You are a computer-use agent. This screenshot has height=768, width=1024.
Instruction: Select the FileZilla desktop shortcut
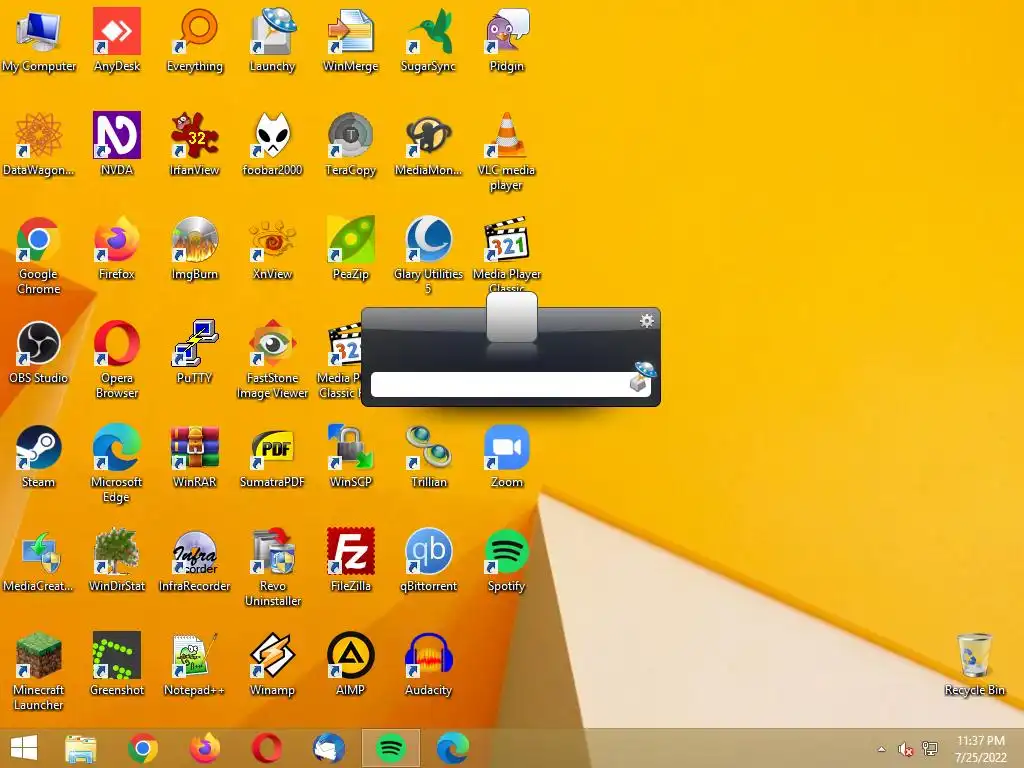351,560
